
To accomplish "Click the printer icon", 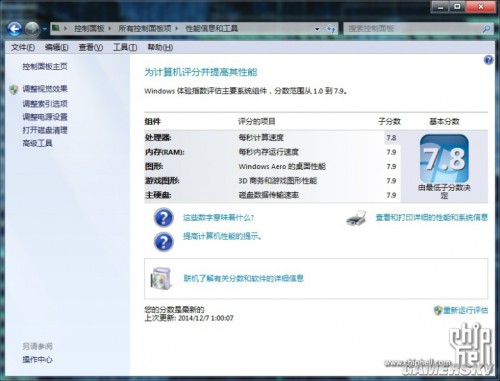I will coord(357,218).
